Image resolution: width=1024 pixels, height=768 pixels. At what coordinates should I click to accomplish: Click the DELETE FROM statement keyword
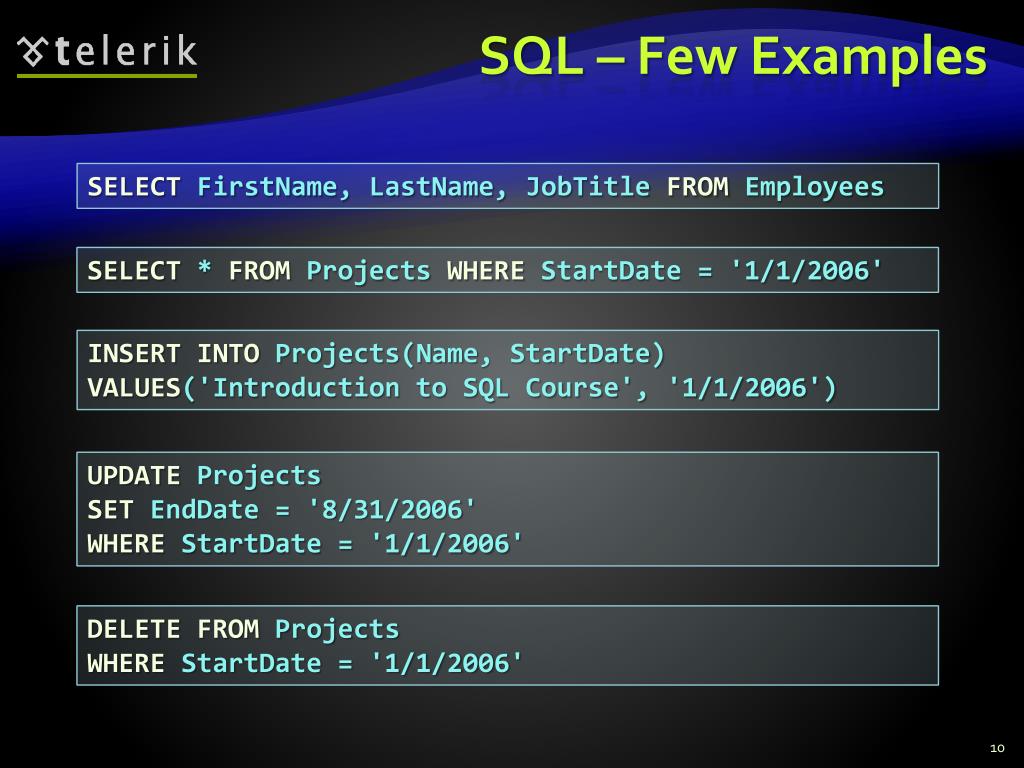[174, 629]
